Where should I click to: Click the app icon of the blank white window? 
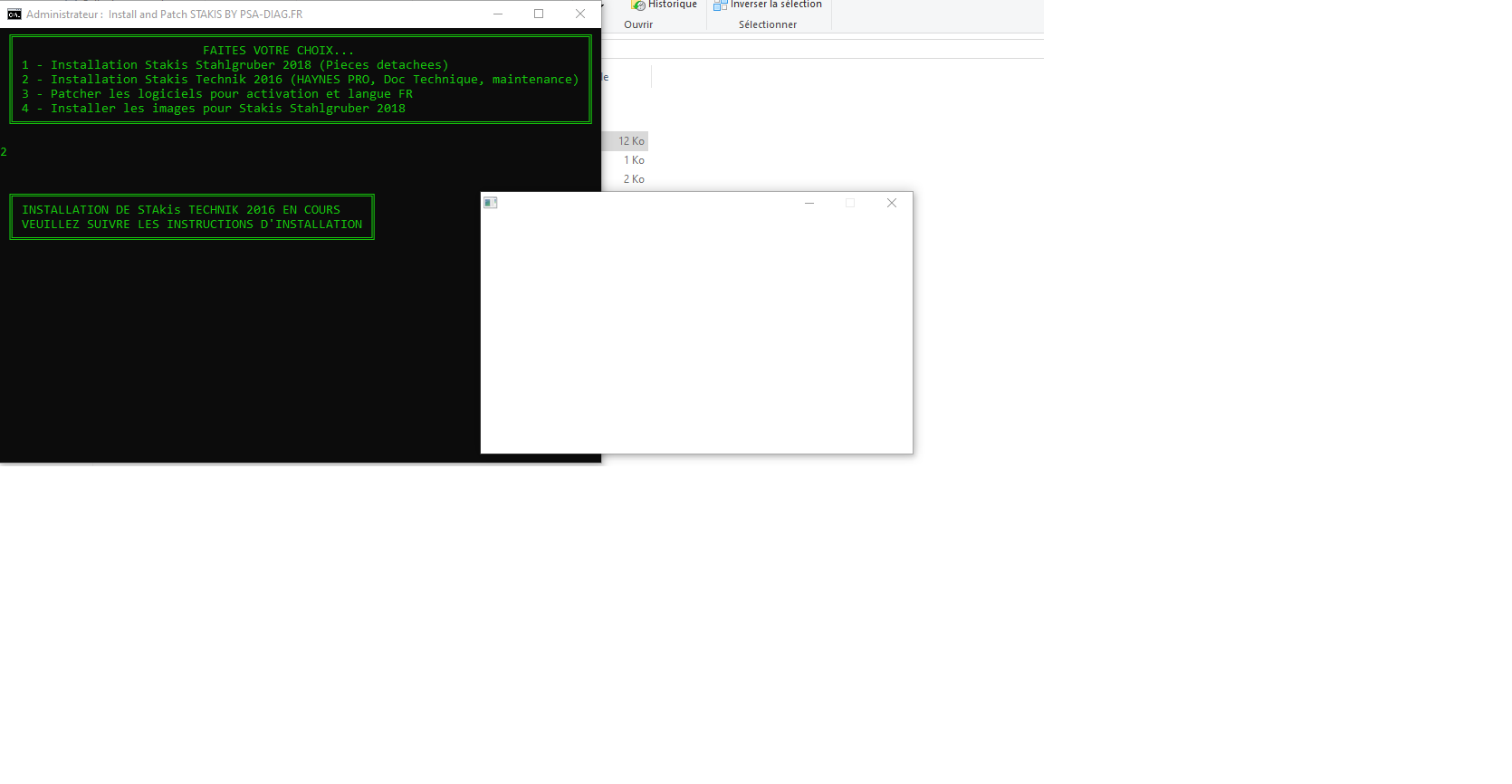click(x=491, y=203)
